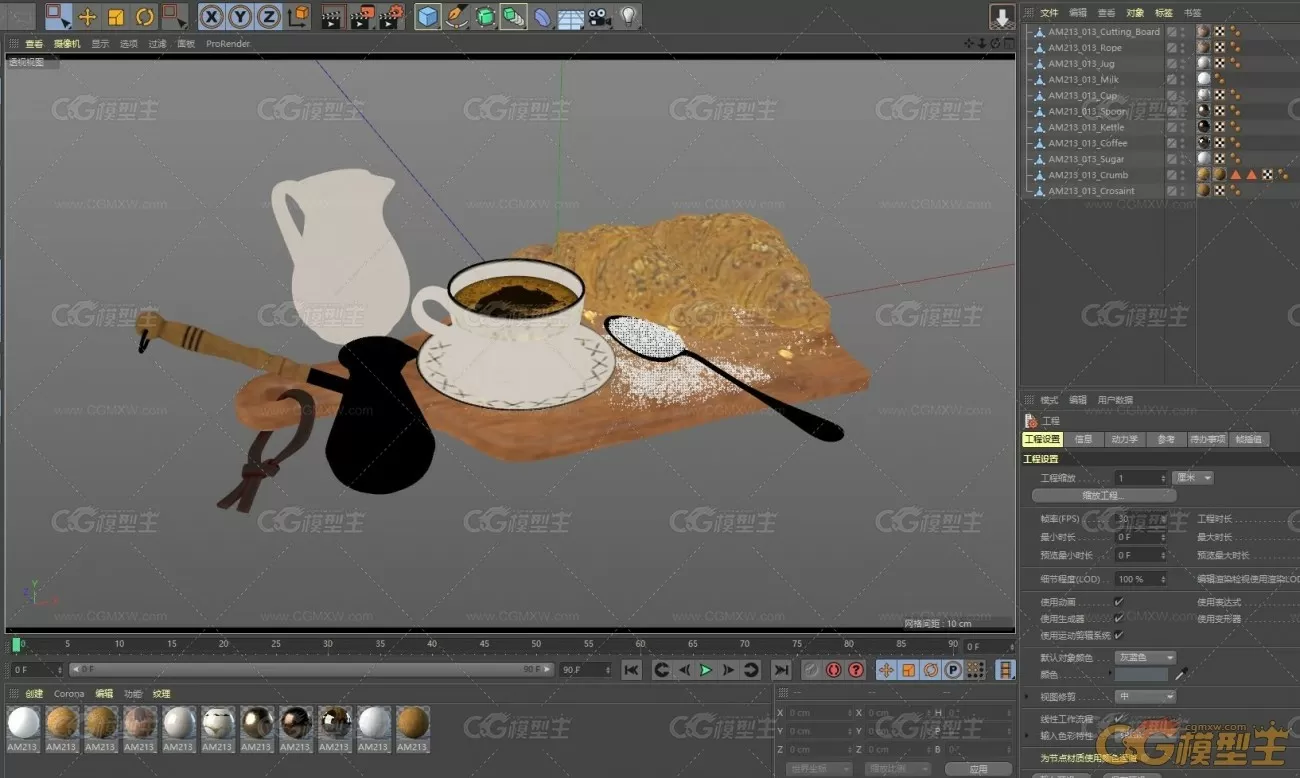Select the live selection arrow tool
The width and height of the screenshot is (1300, 778).
pos(58,16)
